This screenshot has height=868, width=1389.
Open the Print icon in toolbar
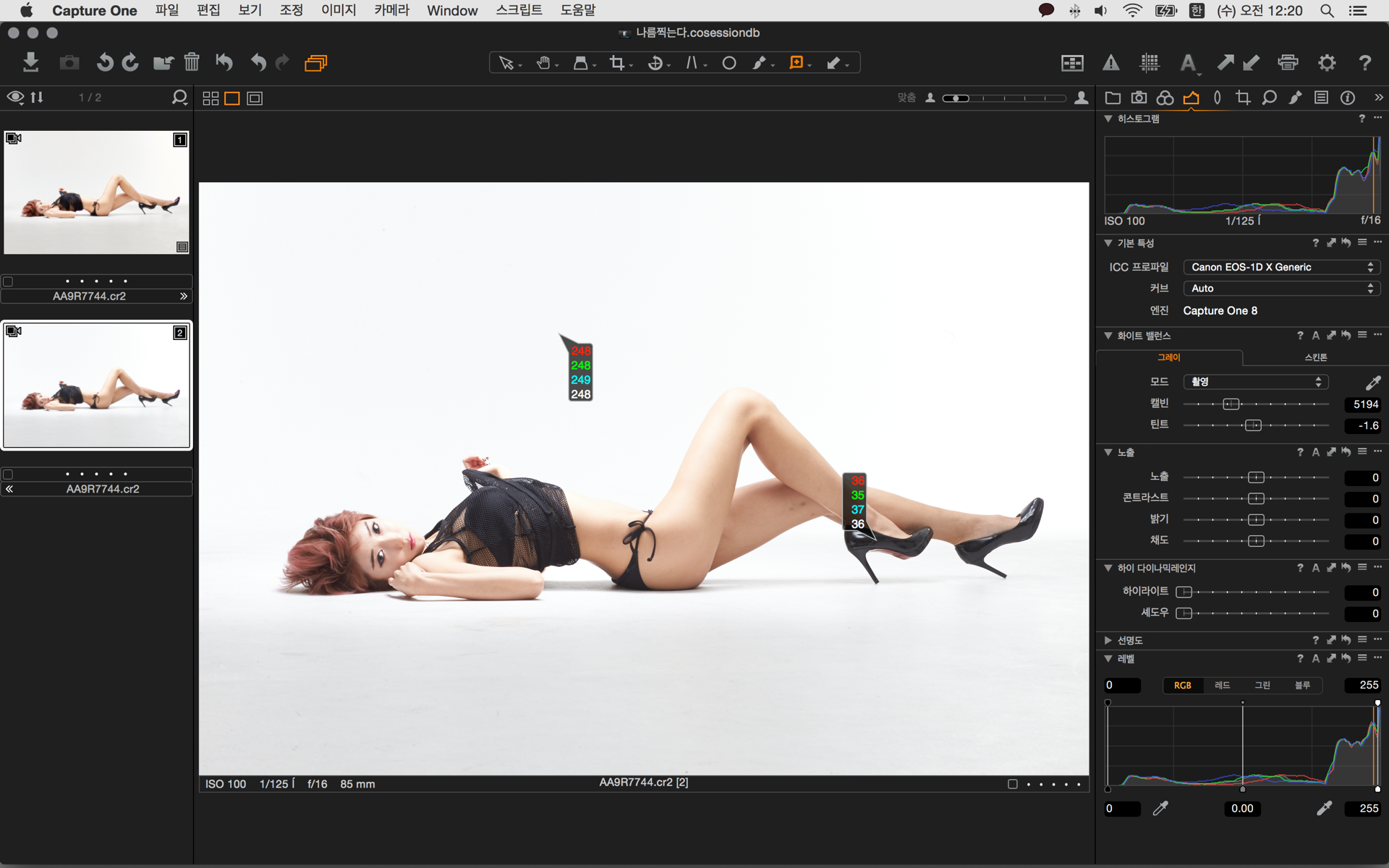tap(1288, 63)
